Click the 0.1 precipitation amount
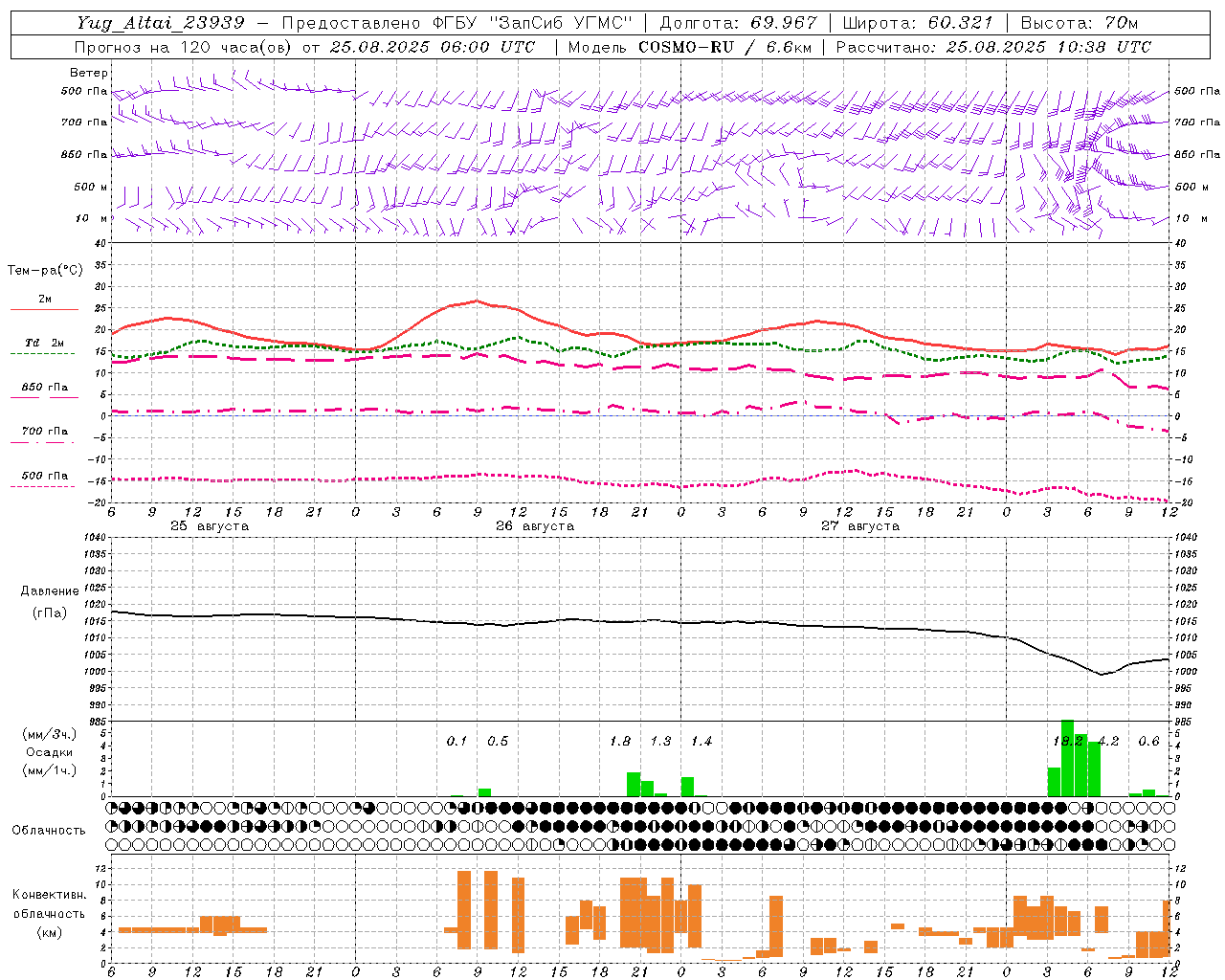Viewport: 1225px width, 980px height. [x=457, y=742]
